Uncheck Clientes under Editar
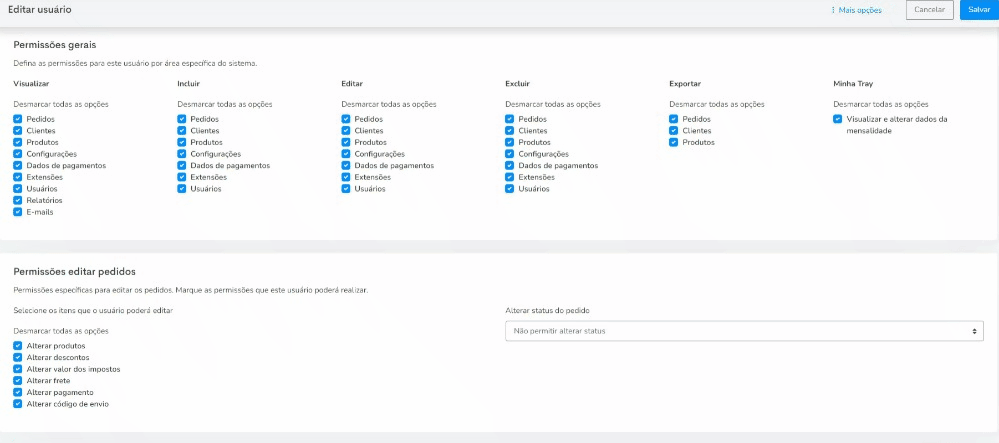 [346, 131]
